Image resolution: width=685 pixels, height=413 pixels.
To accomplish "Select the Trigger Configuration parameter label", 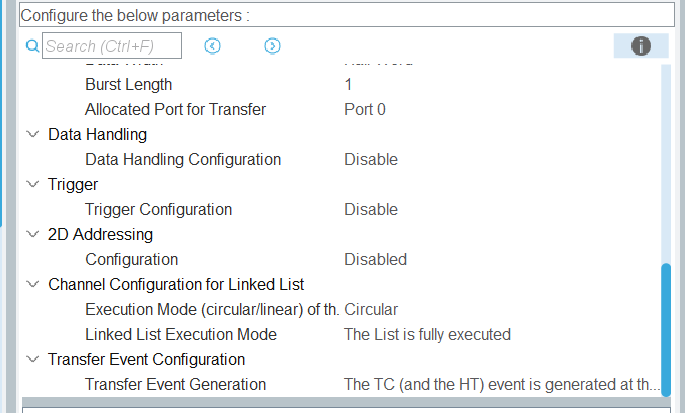I will click(x=158, y=209).
